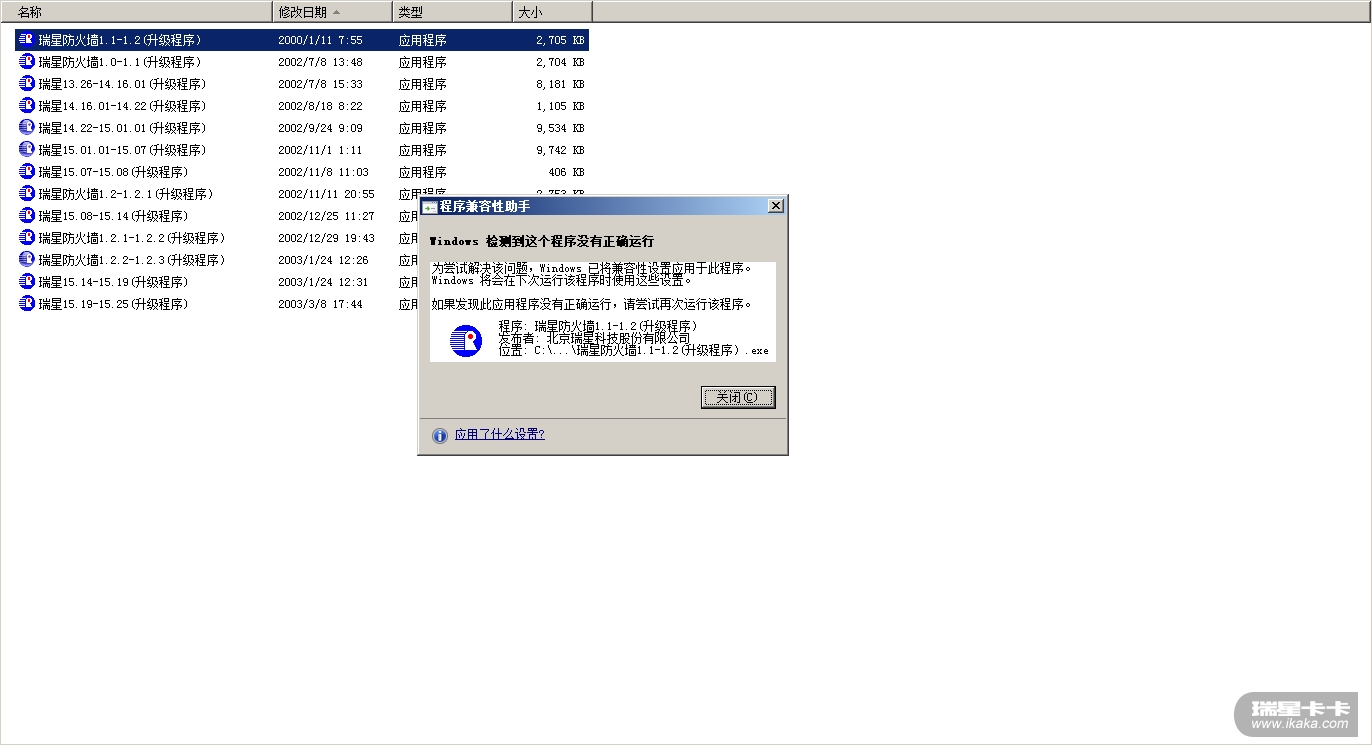
Task: Click the date 2002/8/18 8:22
Action: click(x=320, y=107)
